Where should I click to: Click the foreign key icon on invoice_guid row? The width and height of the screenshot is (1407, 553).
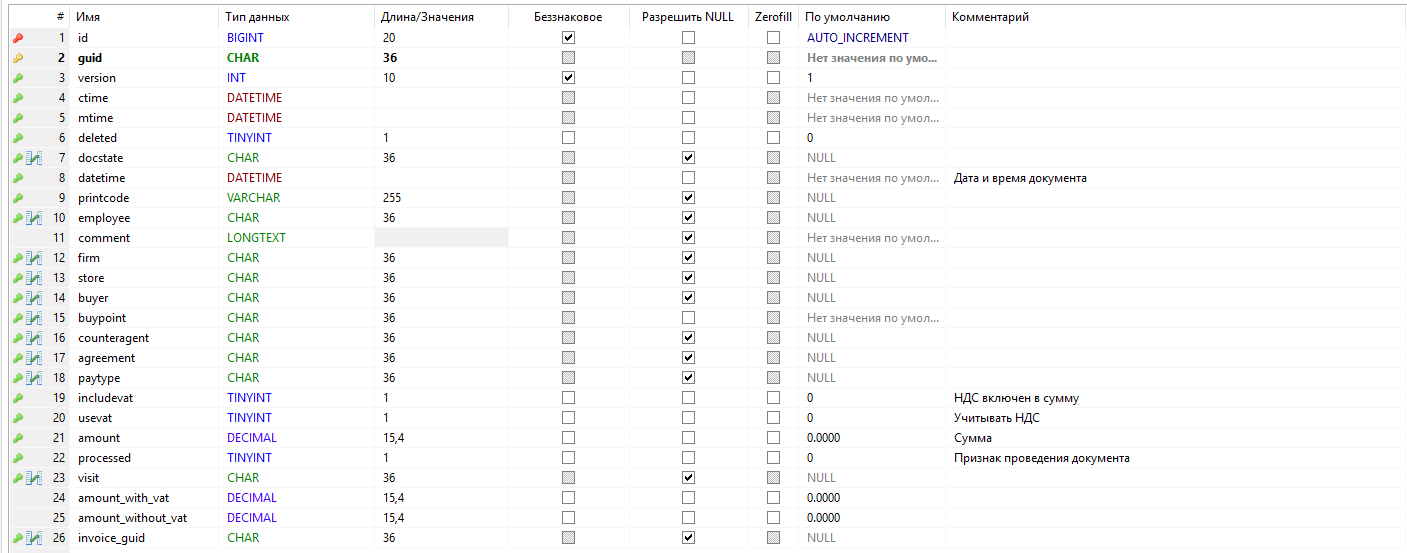(x=33, y=538)
